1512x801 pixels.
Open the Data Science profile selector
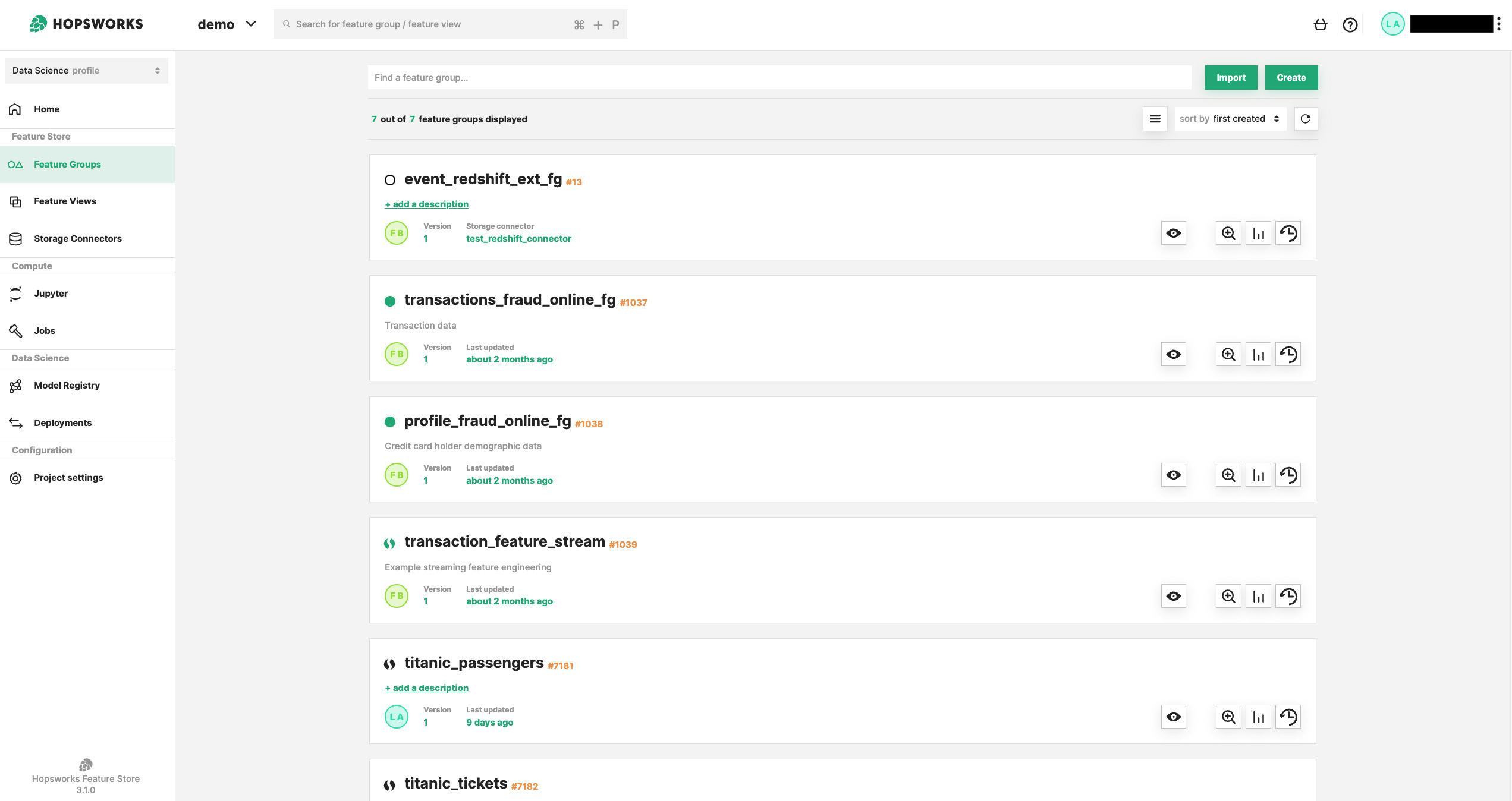[86, 70]
